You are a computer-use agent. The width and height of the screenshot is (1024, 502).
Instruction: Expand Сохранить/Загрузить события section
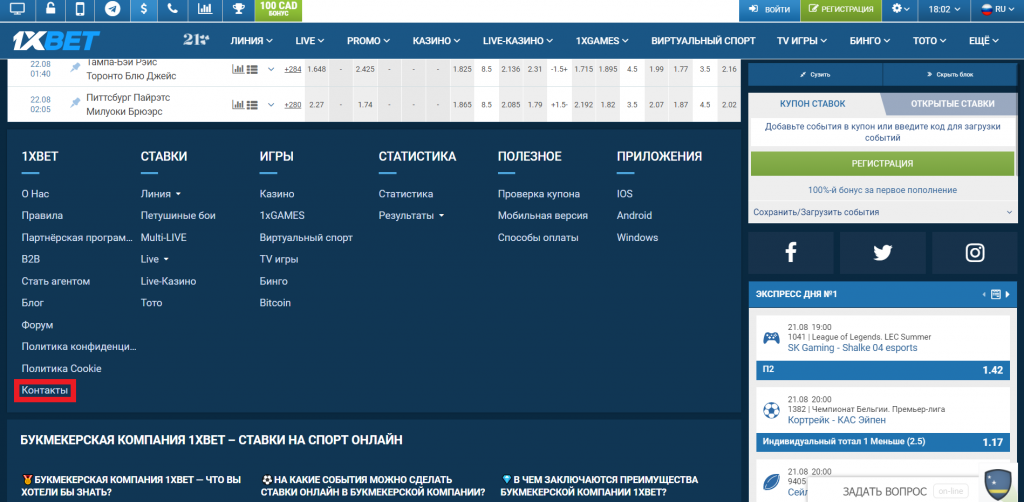click(x=882, y=212)
